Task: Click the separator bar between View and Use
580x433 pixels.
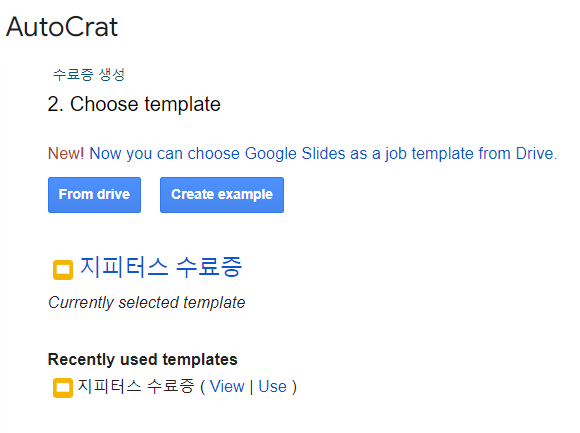Action: click(x=251, y=387)
